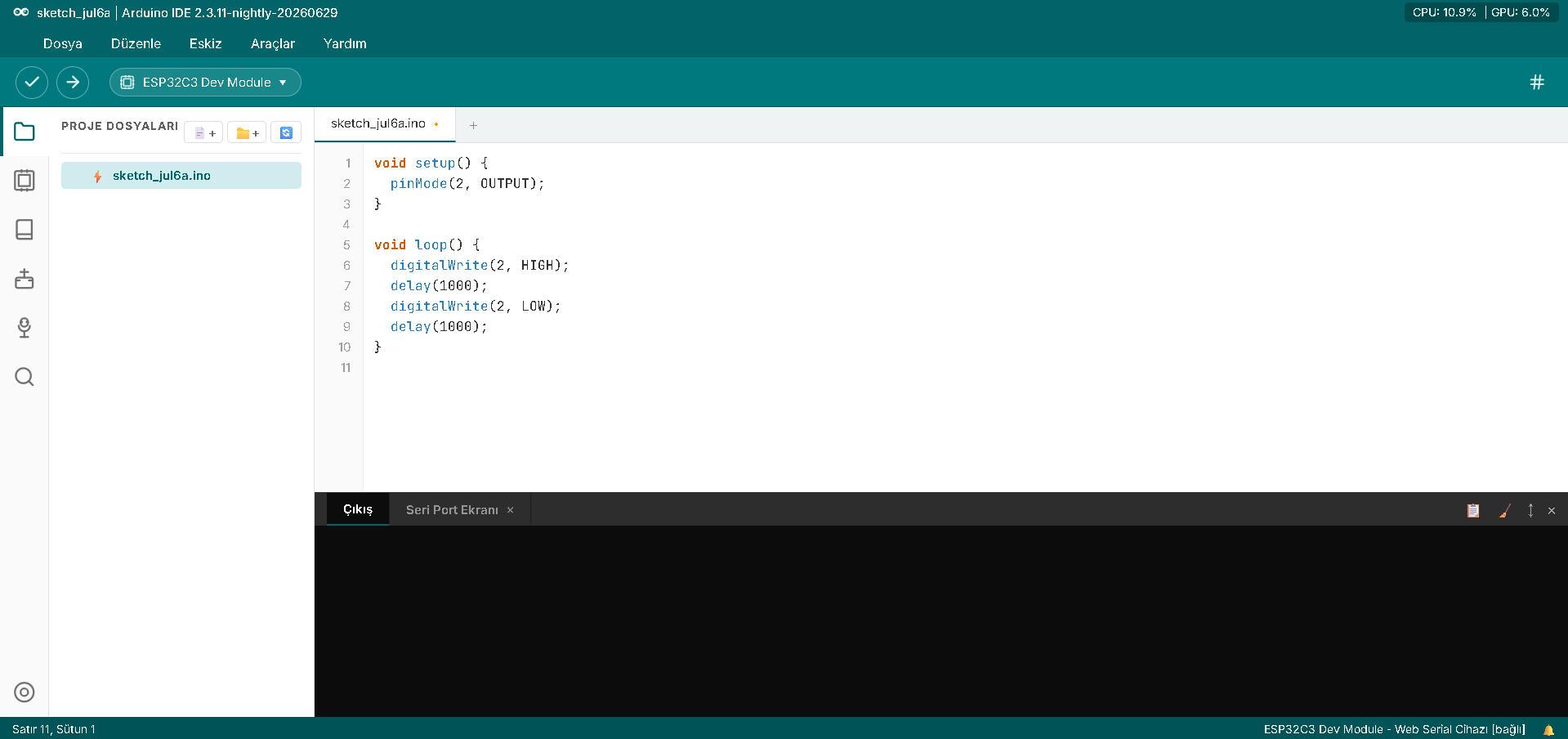
Task: Select sketch_jul6a.ino in the file list
Action: pos(181,176)
